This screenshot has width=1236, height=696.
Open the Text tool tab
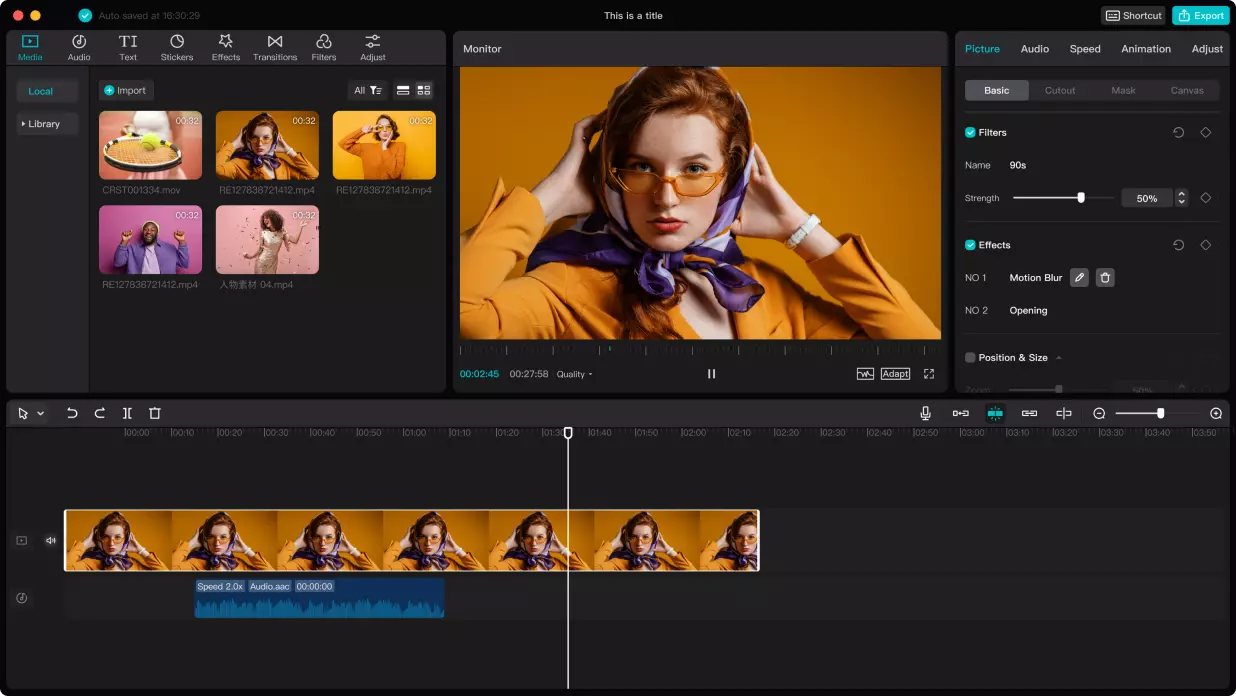click(x=128, y=47)
